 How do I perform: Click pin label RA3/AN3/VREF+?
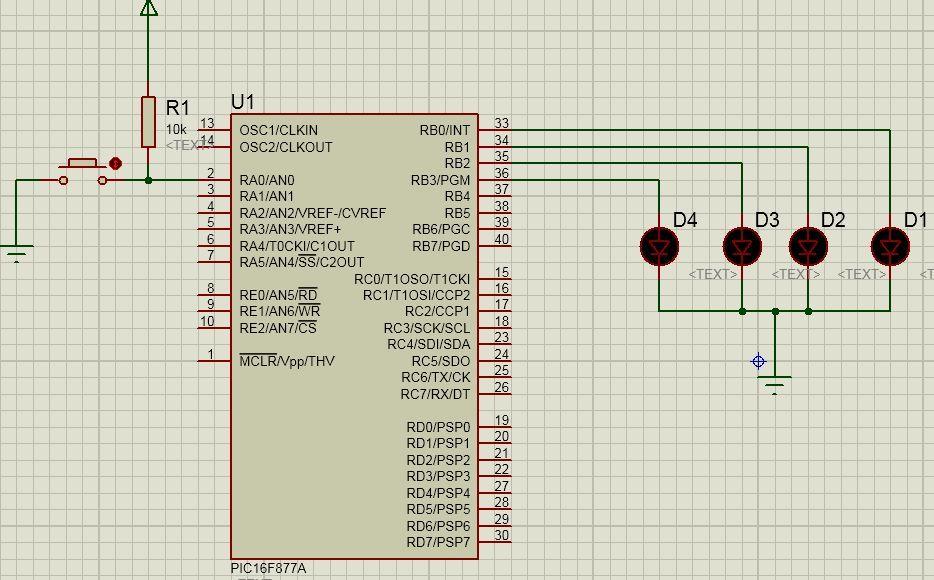click(x=291, y=229)
